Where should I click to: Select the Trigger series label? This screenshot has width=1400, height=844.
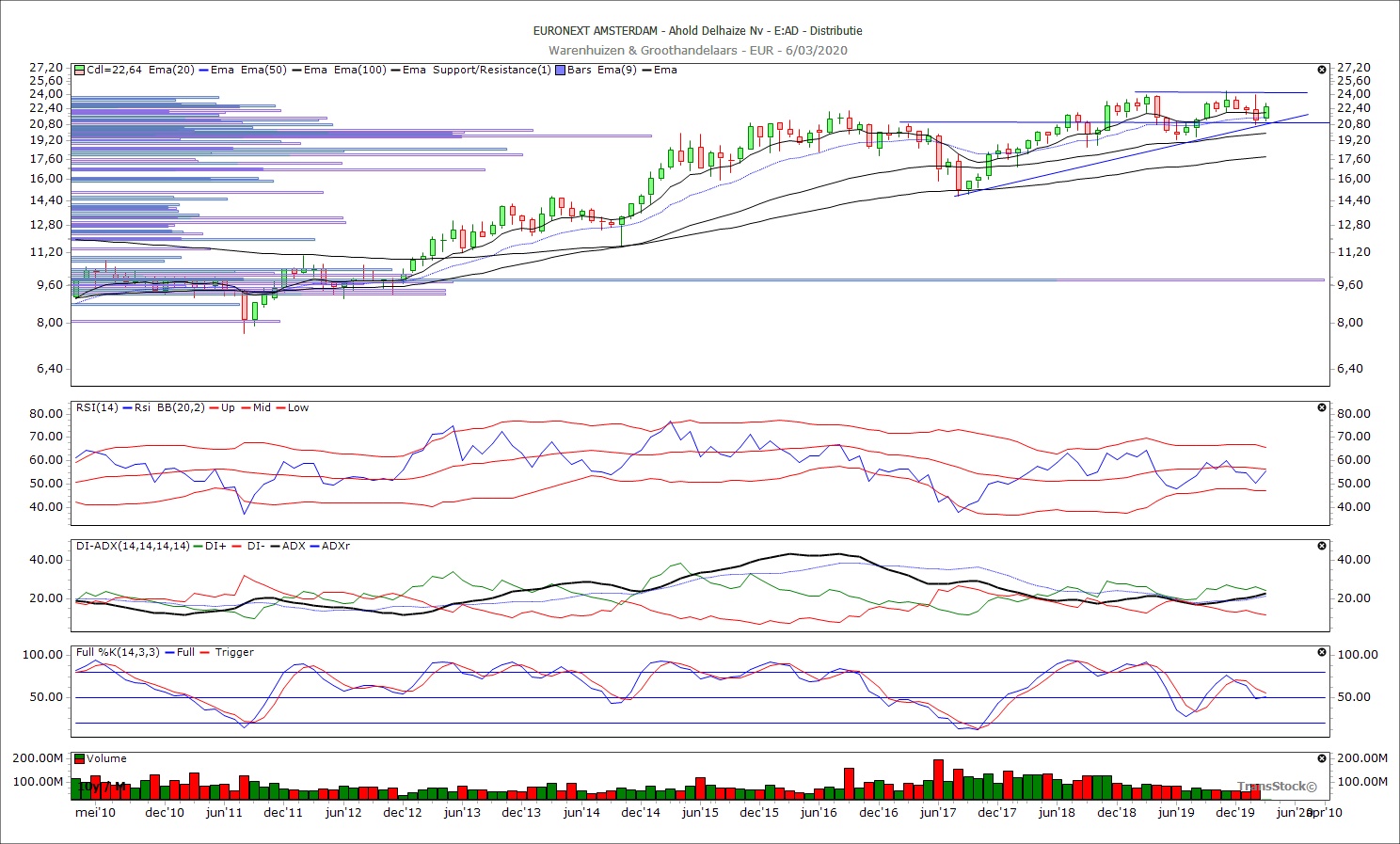pos(234,652)
